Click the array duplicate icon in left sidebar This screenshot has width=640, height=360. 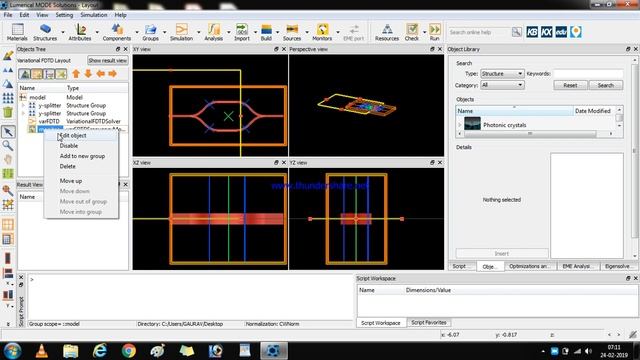pos(8,98)
